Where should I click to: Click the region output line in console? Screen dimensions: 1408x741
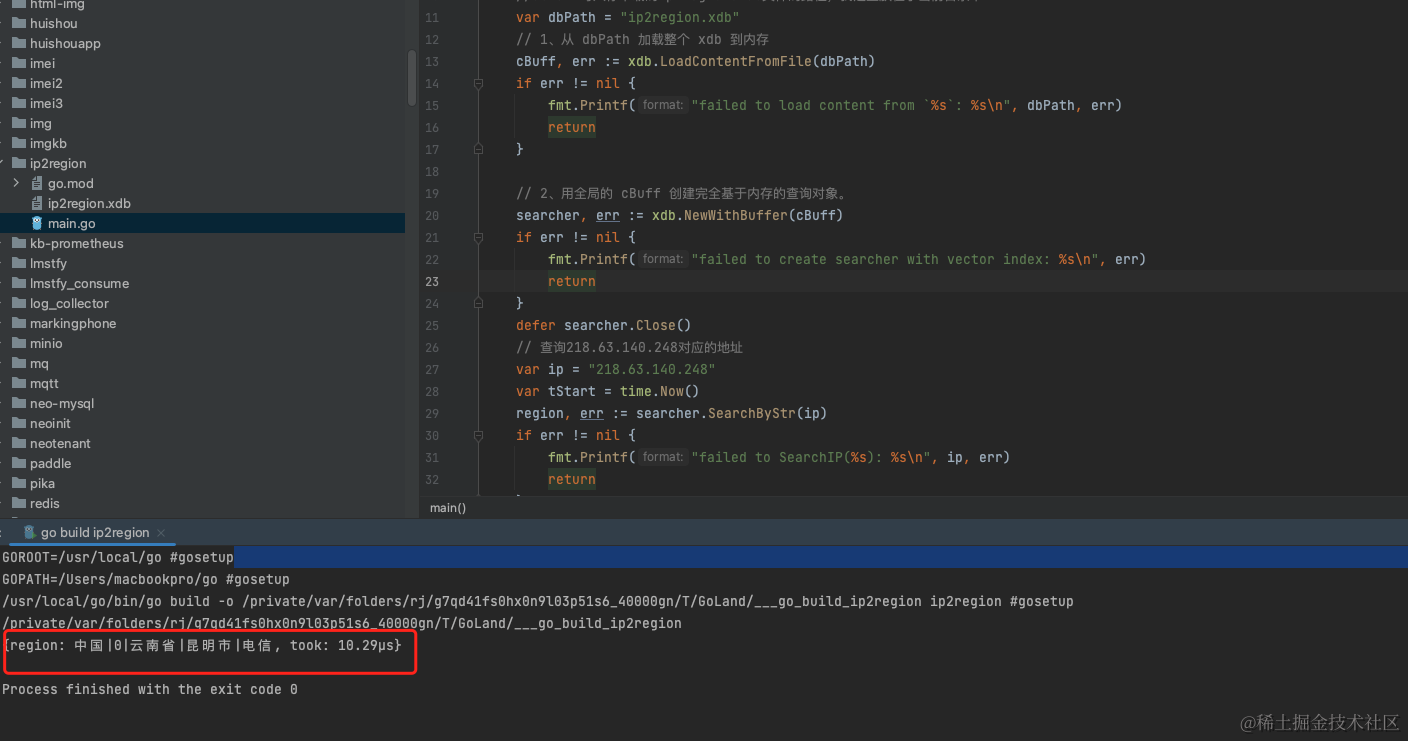(204, 646)
